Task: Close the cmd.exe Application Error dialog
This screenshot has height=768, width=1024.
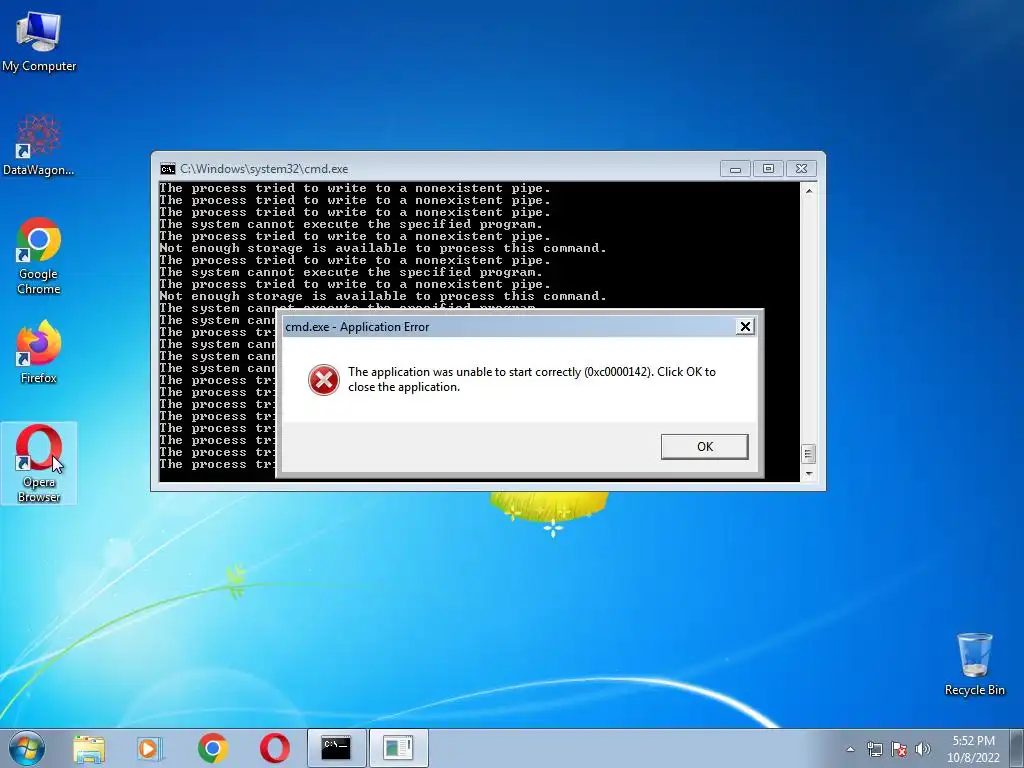Action: (745, 327)
